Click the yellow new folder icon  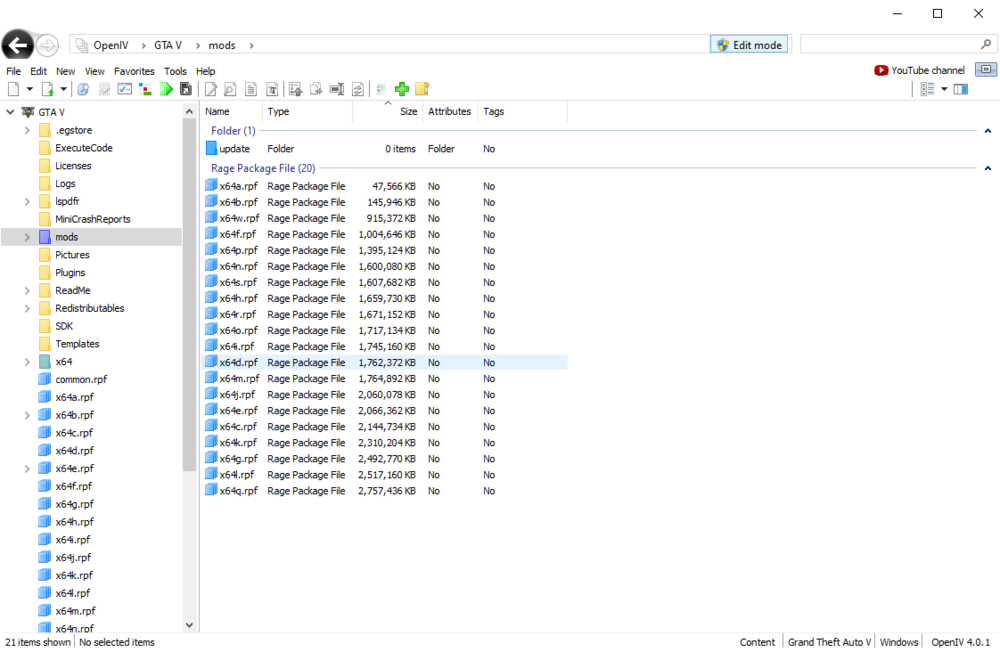point(422,89)
